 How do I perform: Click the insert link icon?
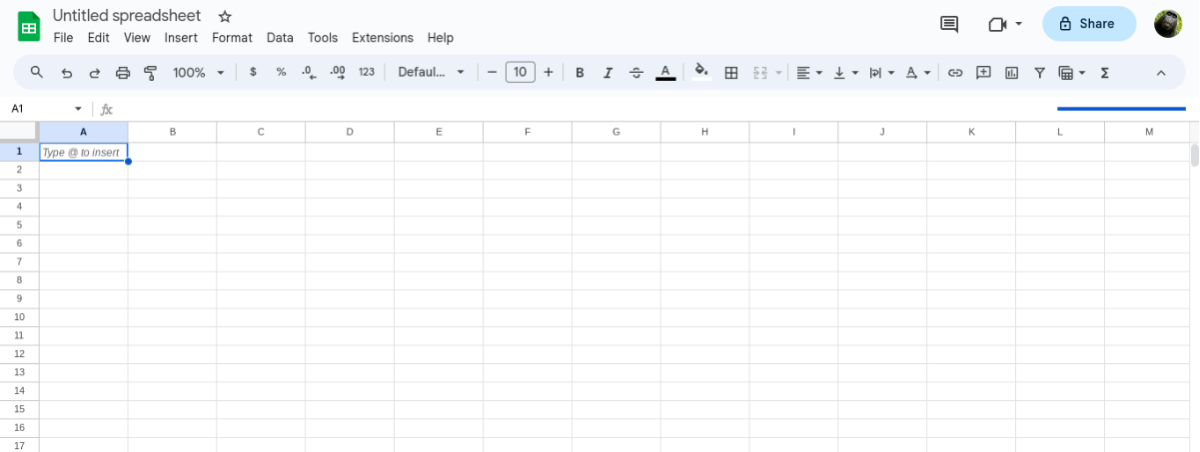(x=955, y=72)
